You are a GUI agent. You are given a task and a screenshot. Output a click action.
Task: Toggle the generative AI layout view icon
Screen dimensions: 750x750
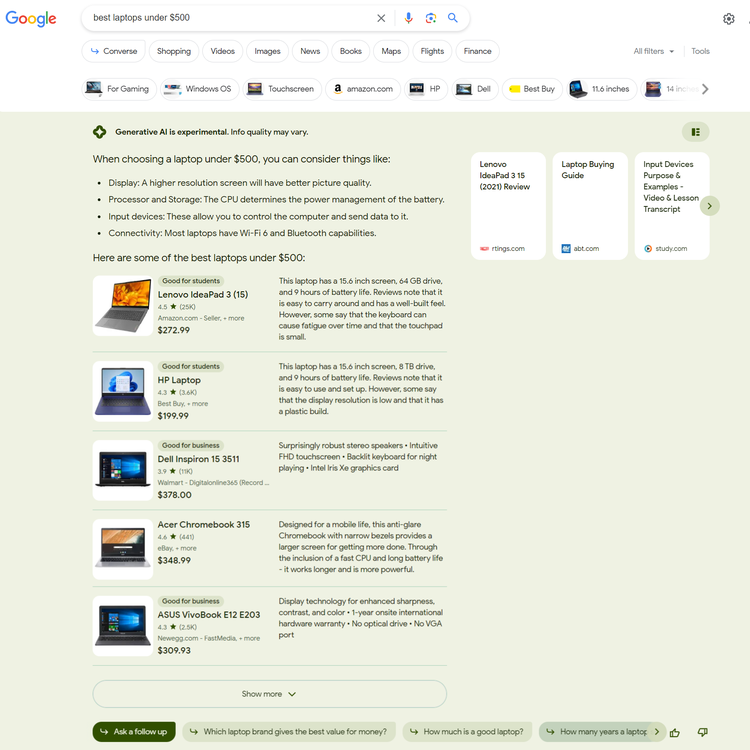point(695,132)
